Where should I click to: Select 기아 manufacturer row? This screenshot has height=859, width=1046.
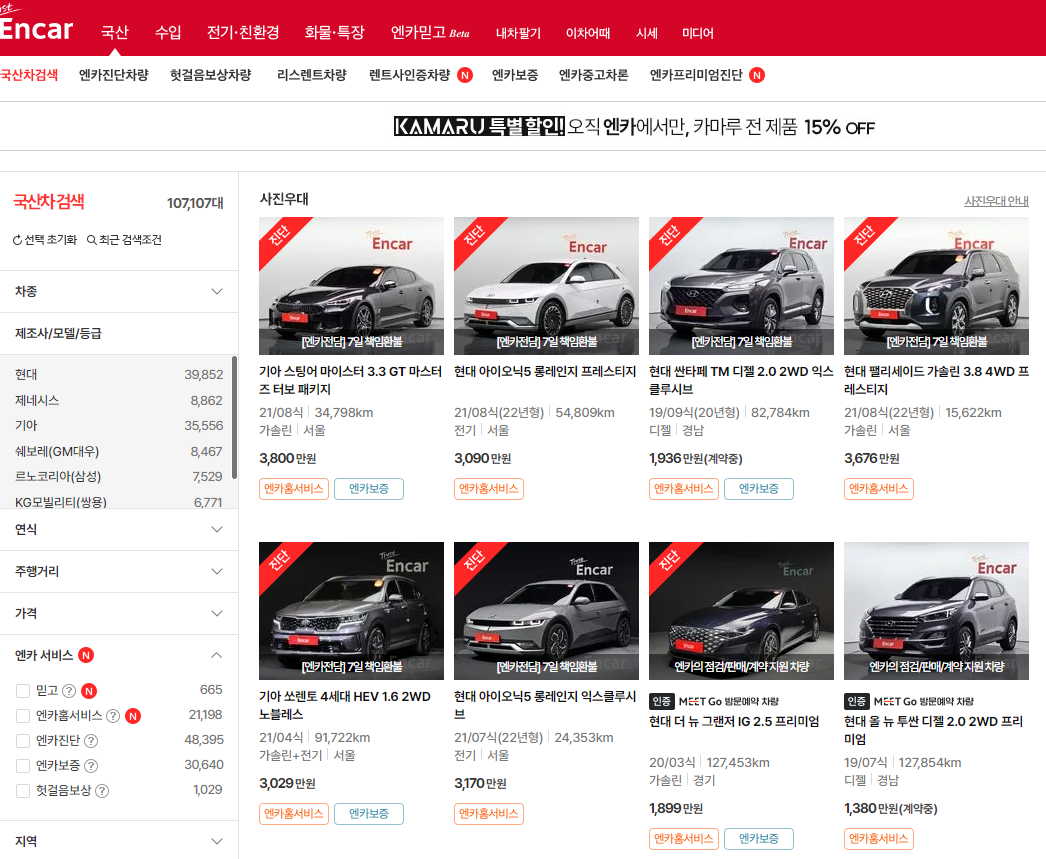[x=119, y=425]
